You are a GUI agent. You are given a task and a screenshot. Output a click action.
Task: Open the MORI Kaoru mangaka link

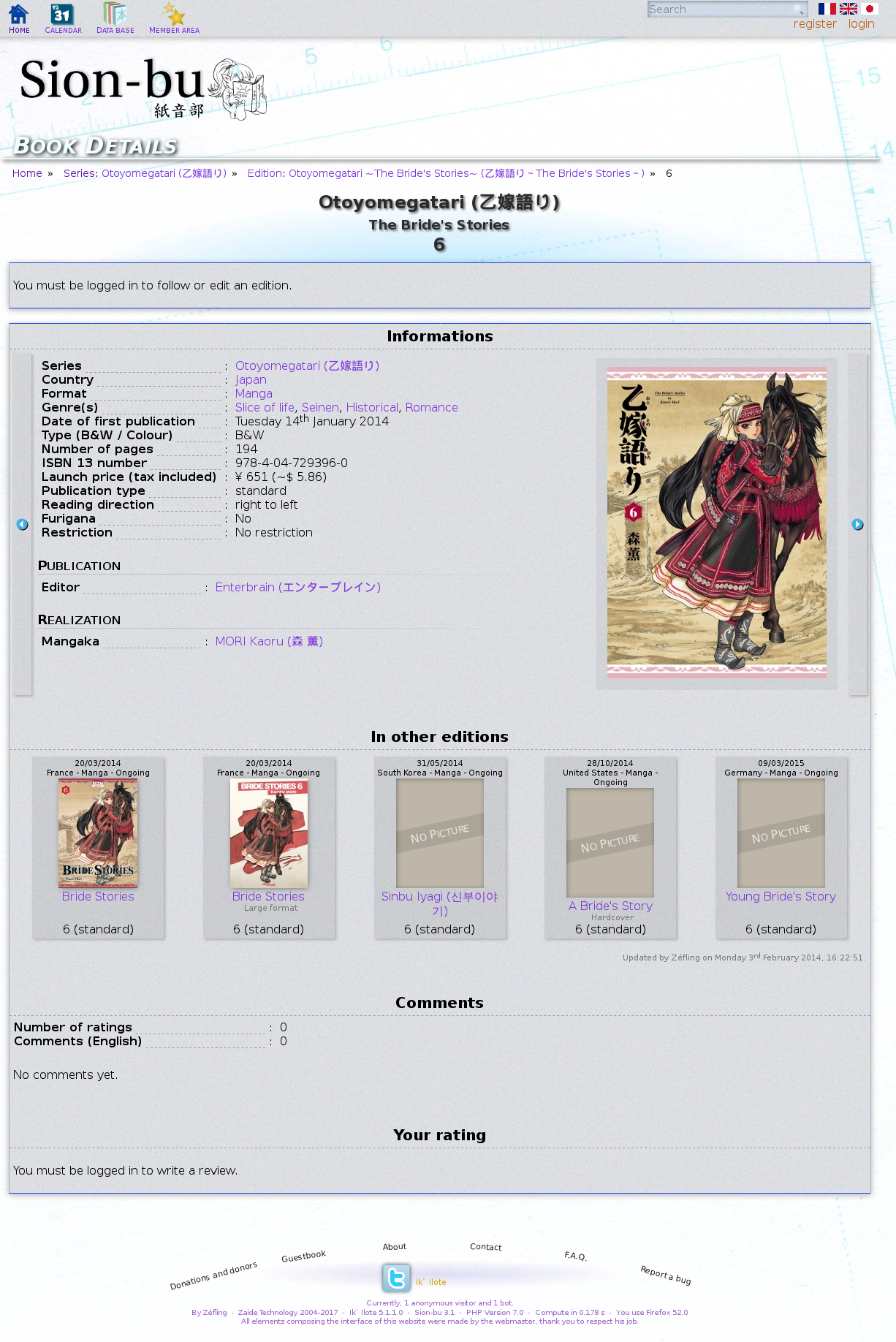pos(268,642)
